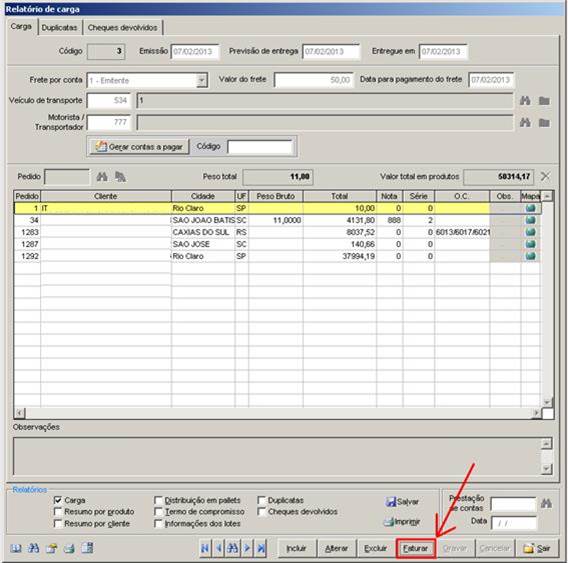568x563 pixels.
Task: Select the row with city CAXIAS DO SUL
Action: 277,232
